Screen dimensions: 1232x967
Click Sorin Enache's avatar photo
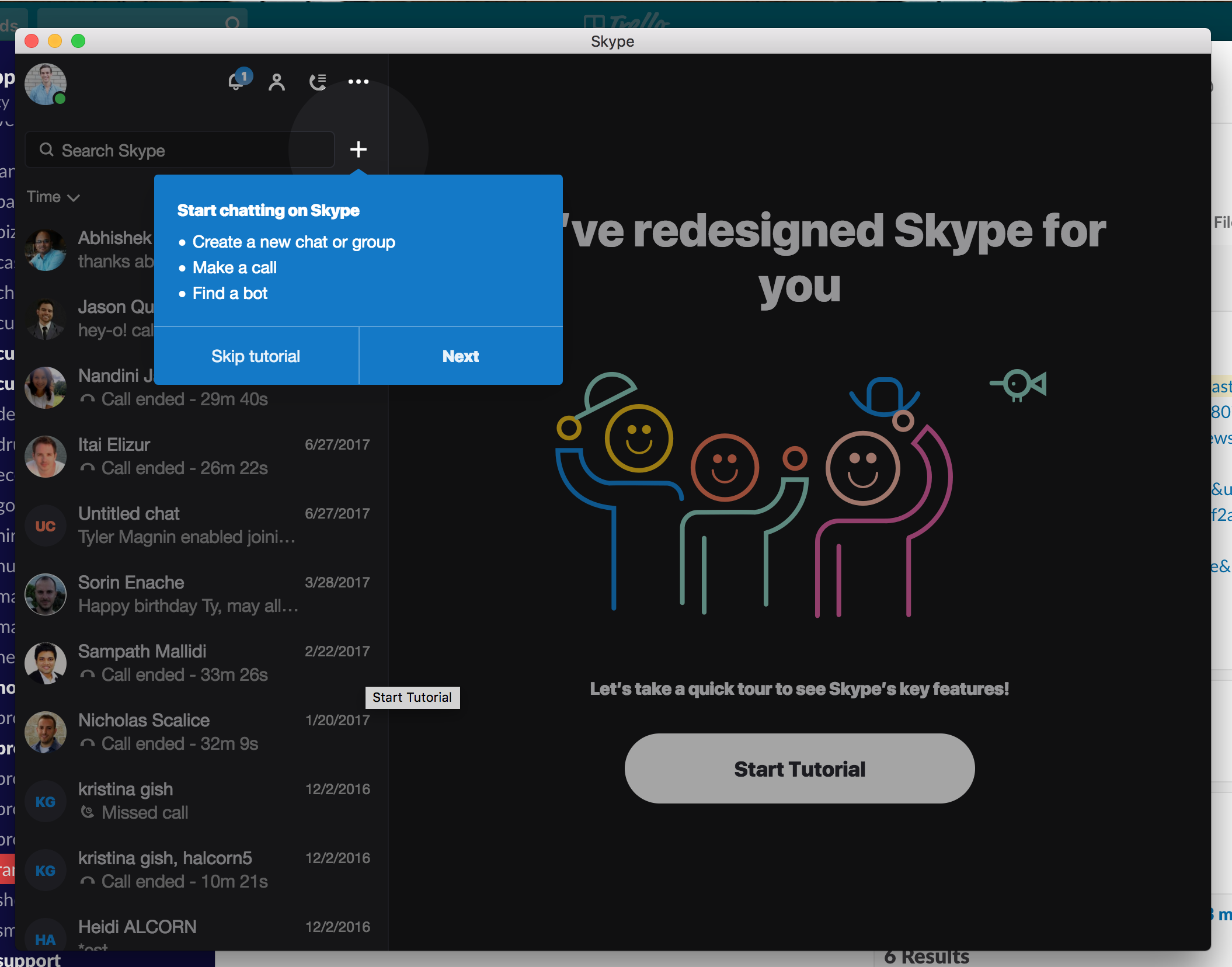[46, 594]
